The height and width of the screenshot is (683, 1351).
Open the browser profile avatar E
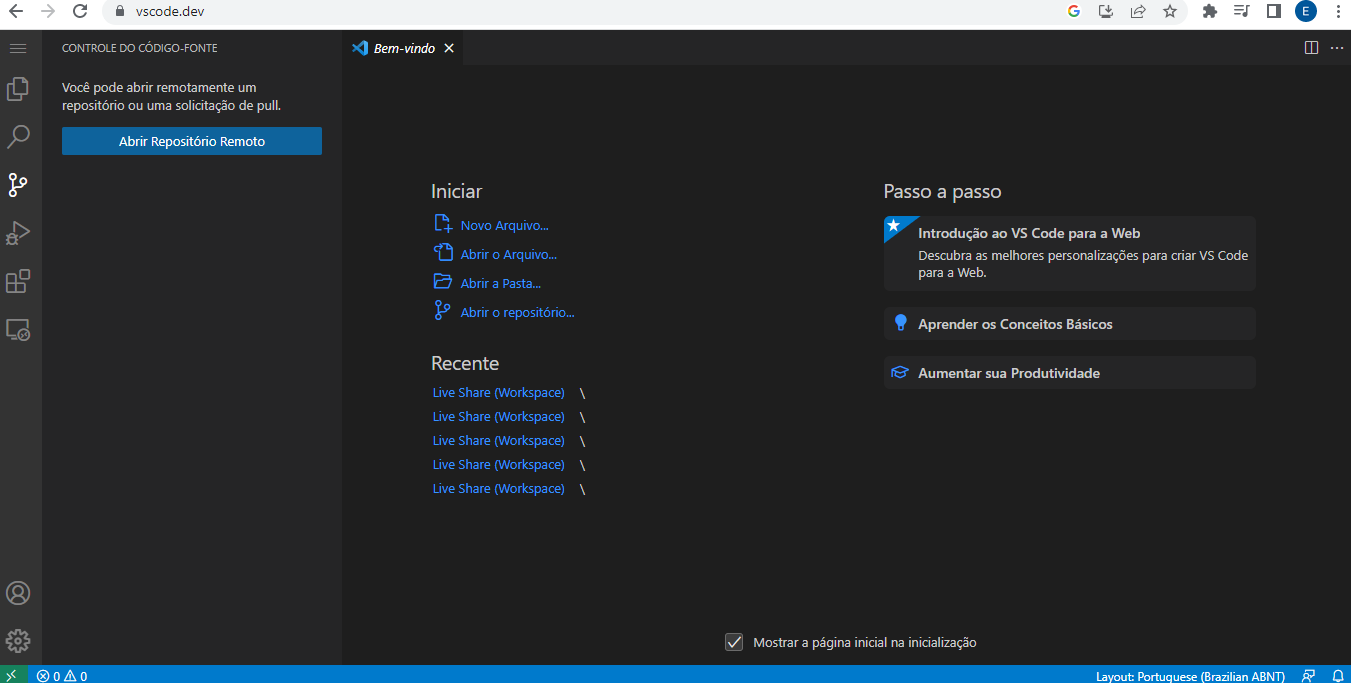[1305, 12]
